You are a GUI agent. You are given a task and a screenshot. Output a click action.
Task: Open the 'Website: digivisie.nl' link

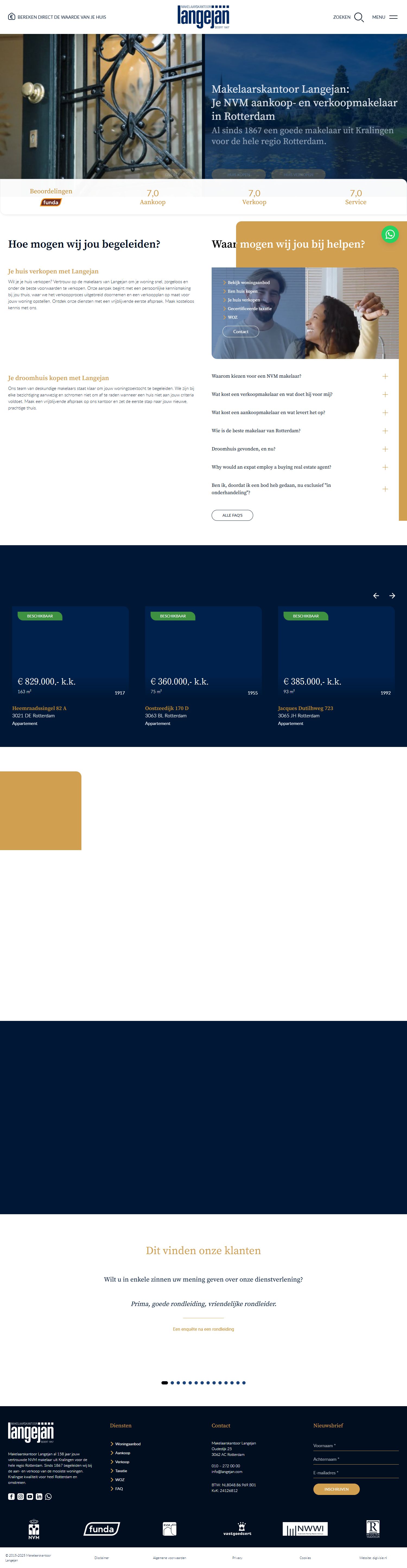pyautogui.click(x=373, y=1558)
